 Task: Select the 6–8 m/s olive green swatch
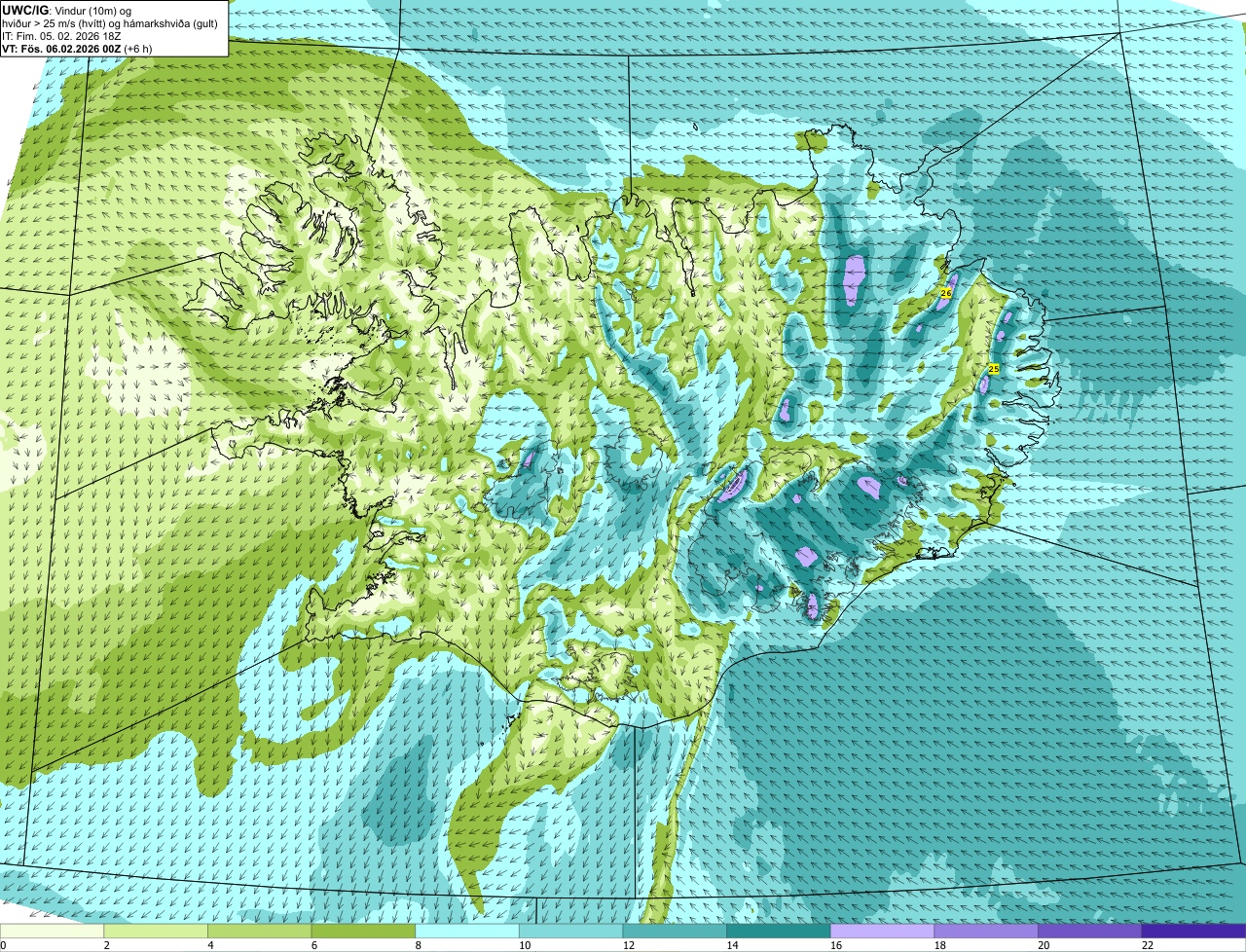click(x=363, y=931)
